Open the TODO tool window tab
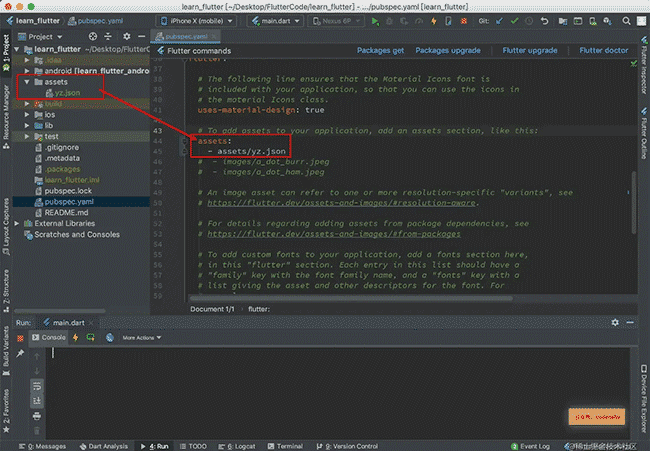Image resolution: width=650 pixels, height=451 pixels. (x=193, y=446)
